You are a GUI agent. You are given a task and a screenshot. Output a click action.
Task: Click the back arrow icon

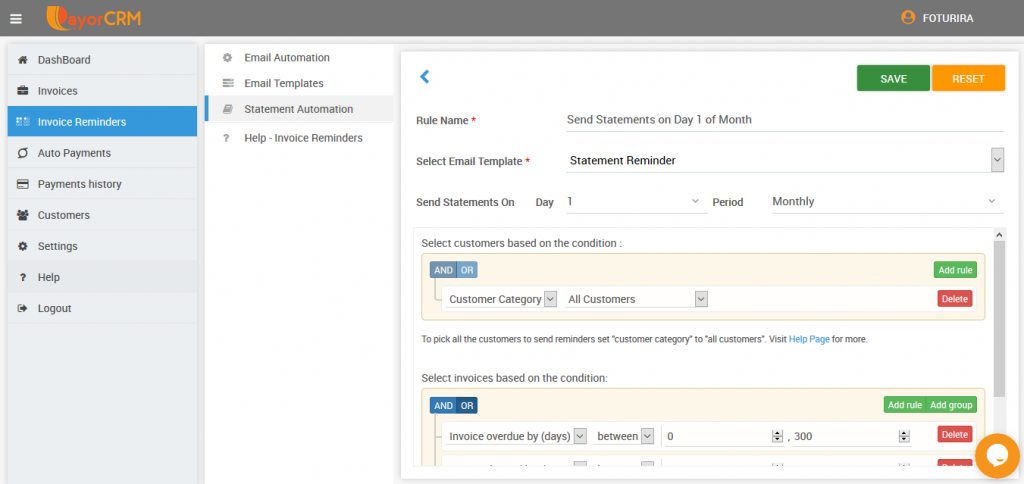(424, 77)
